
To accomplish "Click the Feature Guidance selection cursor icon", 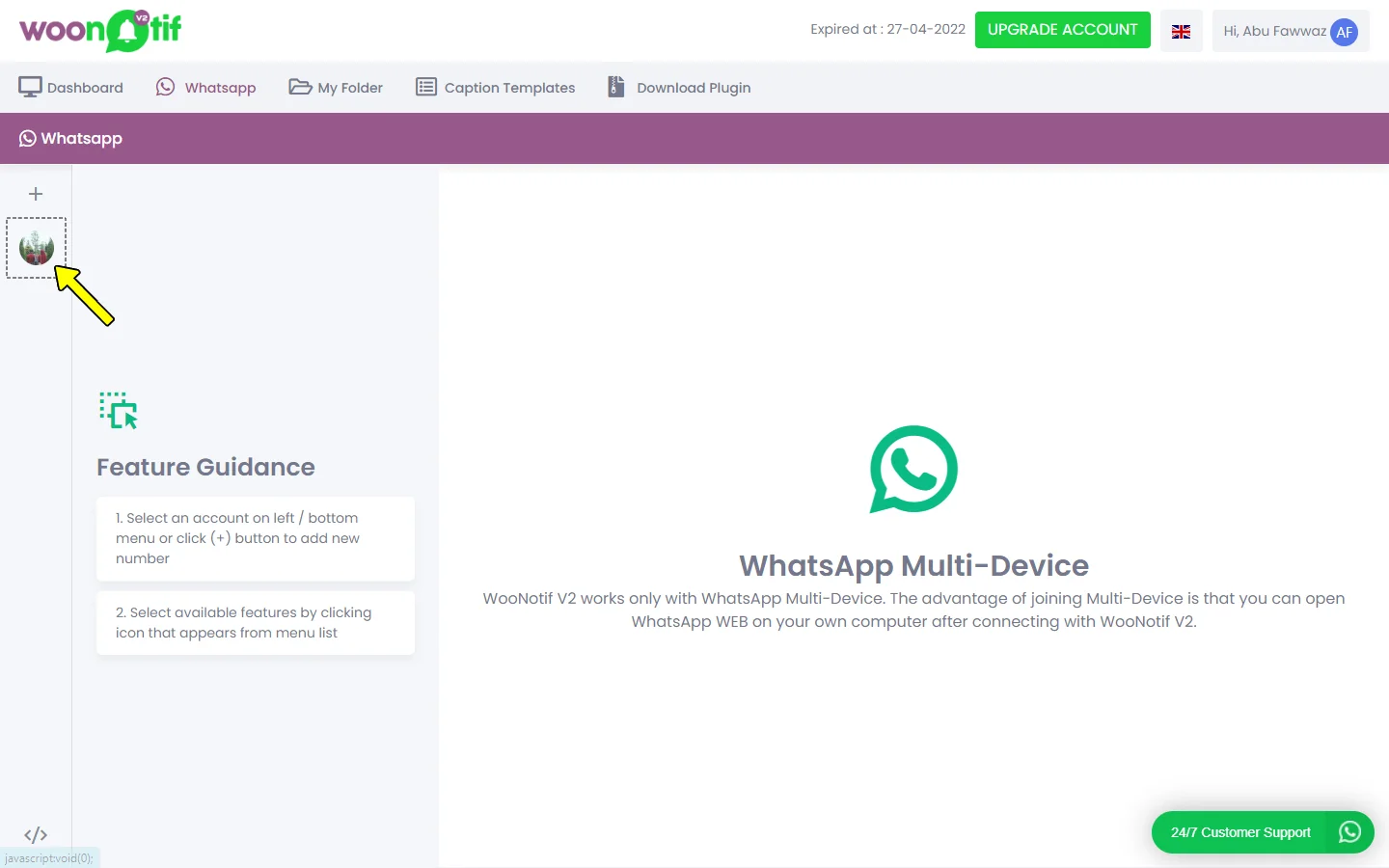I will 119,411.
